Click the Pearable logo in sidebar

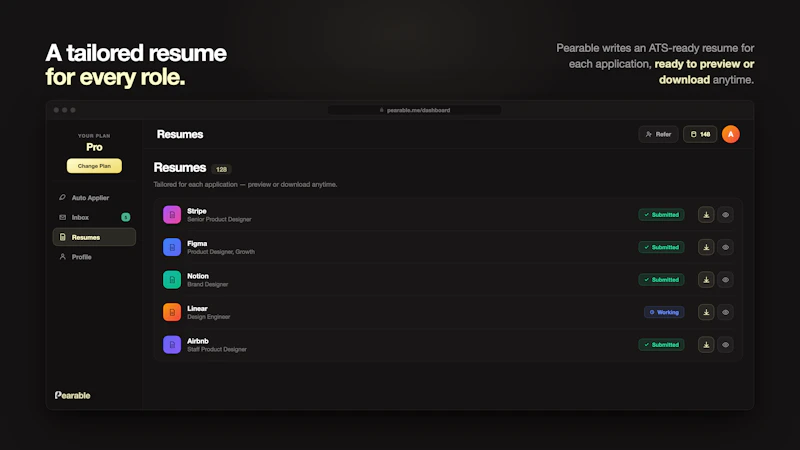coord(72,395)
